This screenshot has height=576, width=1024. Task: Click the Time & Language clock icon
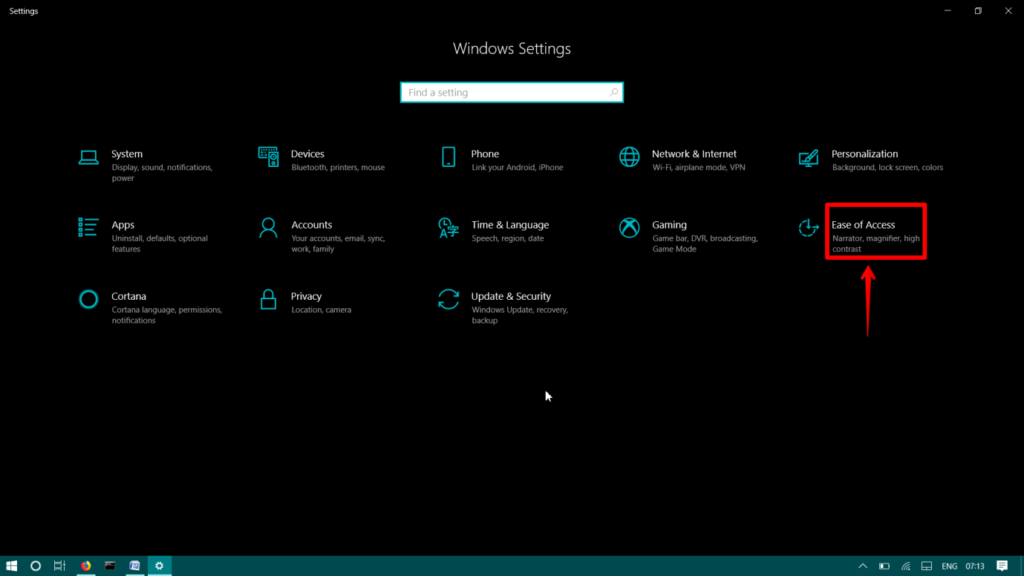pyautogui.click(x=449, y=228)
